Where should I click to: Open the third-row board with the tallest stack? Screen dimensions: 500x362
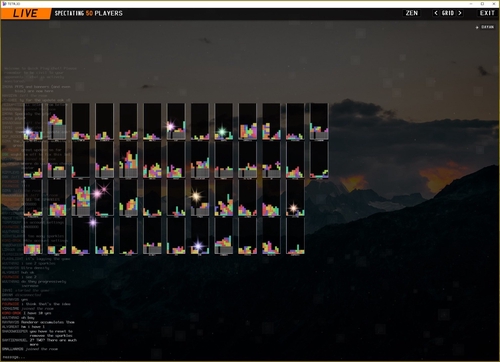[x=81, y=198]
